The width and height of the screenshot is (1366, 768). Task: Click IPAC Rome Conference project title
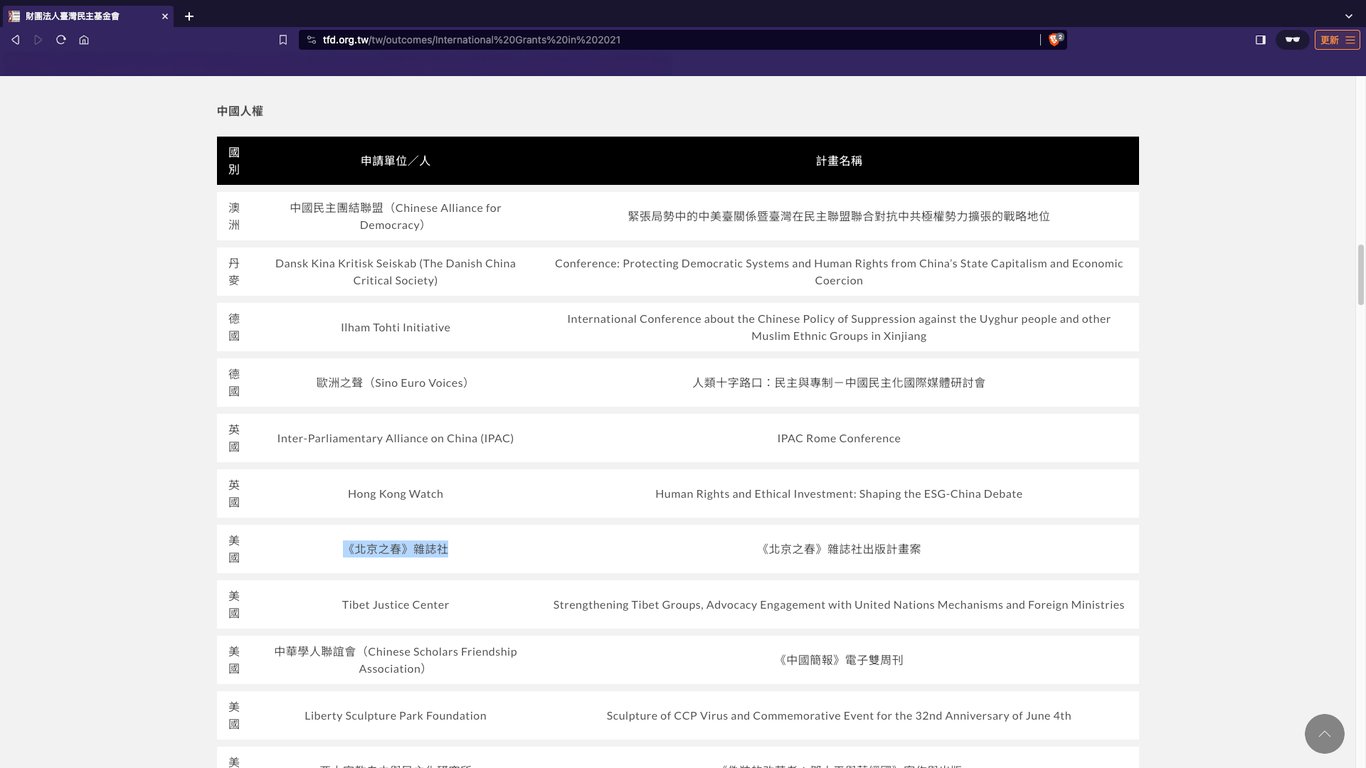(839, 438)
